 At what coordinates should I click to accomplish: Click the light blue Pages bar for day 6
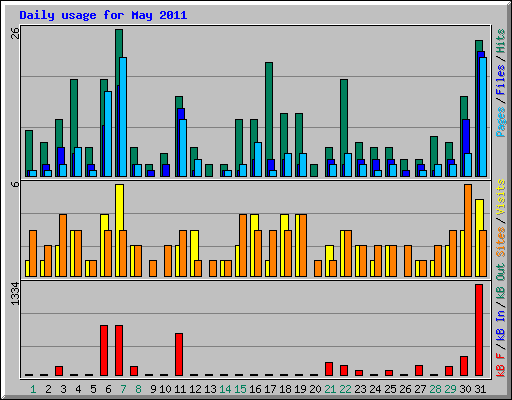click(108, 134)
